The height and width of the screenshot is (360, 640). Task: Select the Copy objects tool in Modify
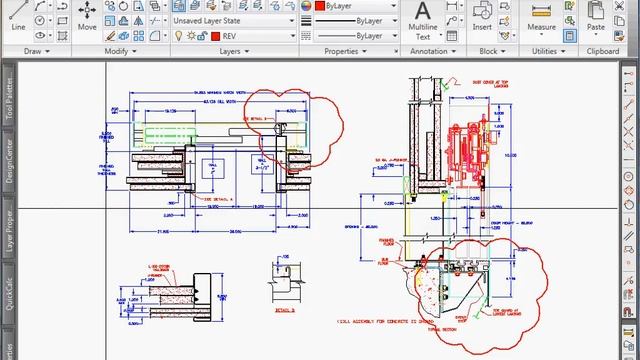110,6
